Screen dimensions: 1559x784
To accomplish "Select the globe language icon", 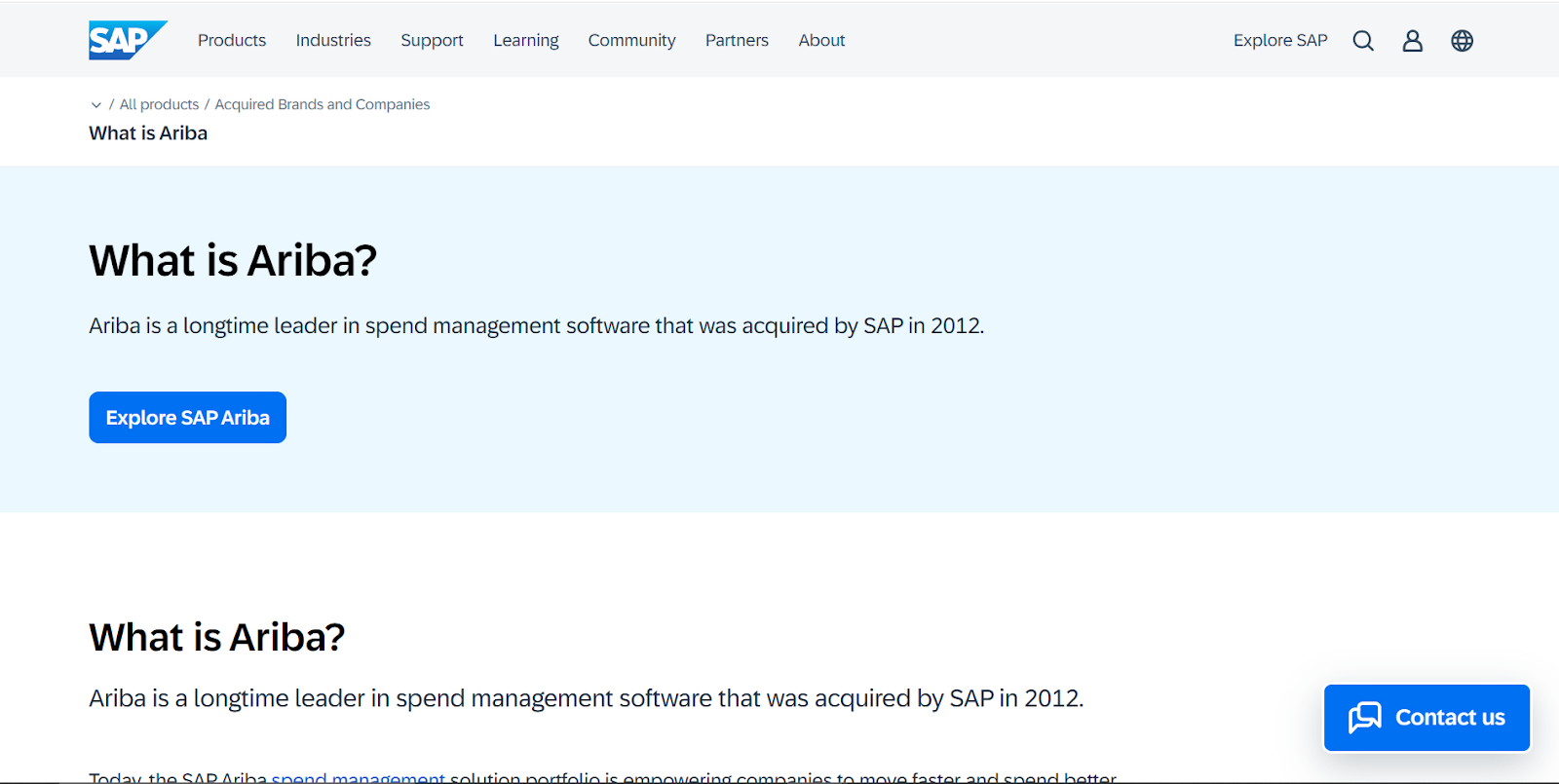I will (x=1462, y=41).
